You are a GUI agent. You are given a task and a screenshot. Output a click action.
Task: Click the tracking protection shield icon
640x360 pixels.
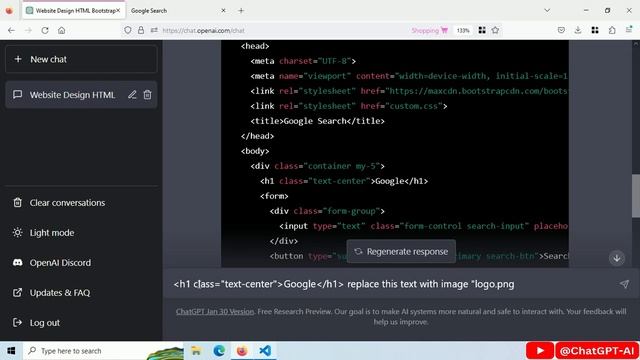[128, 30]
